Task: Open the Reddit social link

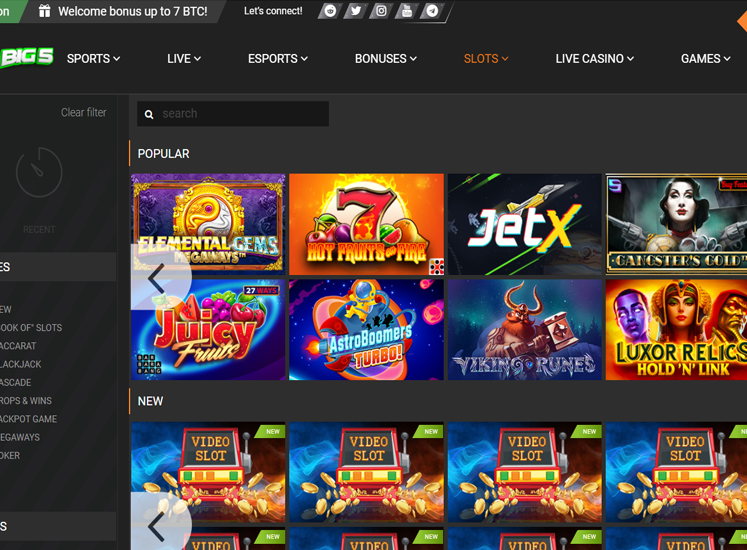Action: pos(330,11)
